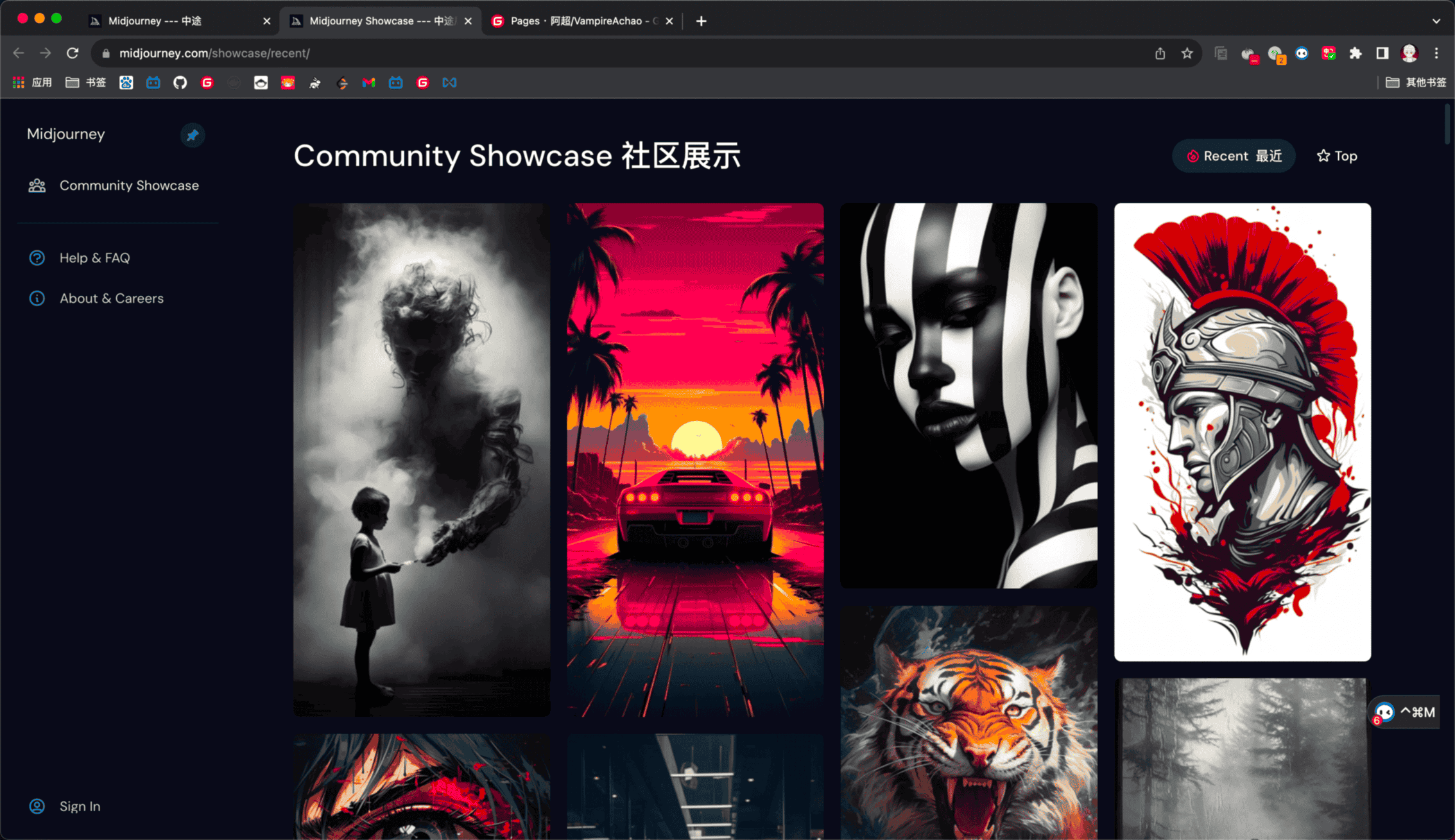1455x840 pixels.
Task: Open the Chrome three-dot menu
Action: [x=1436, y=53]
